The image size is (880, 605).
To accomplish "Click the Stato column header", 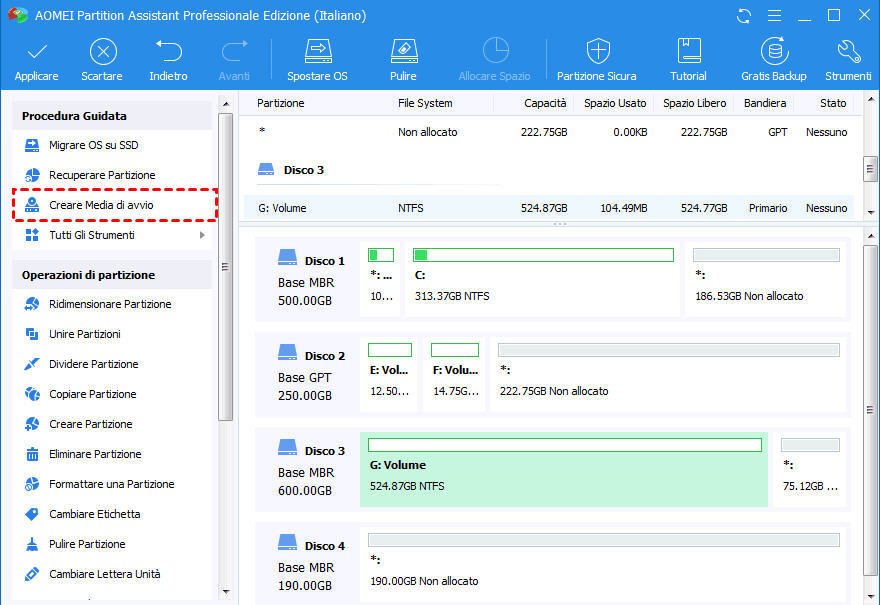I will click(833, 103).
